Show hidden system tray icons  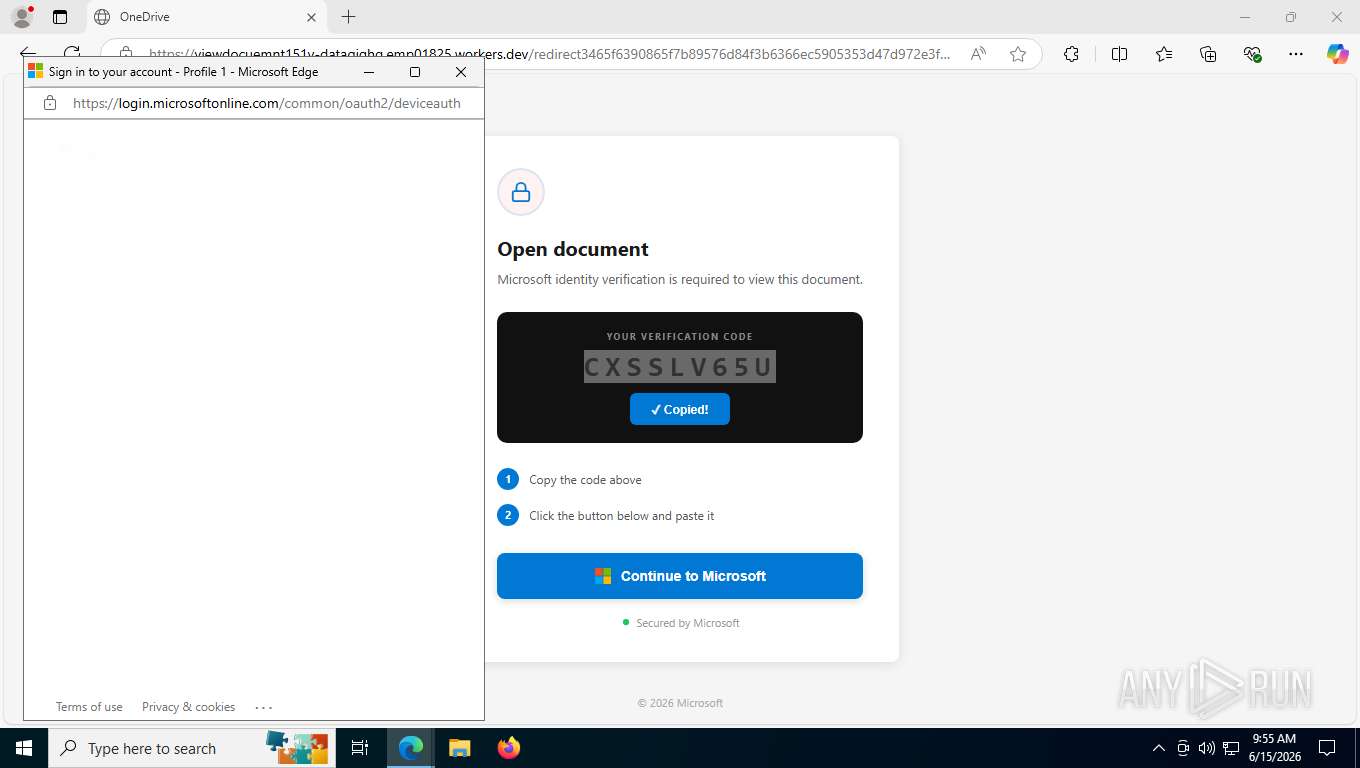1159,748
